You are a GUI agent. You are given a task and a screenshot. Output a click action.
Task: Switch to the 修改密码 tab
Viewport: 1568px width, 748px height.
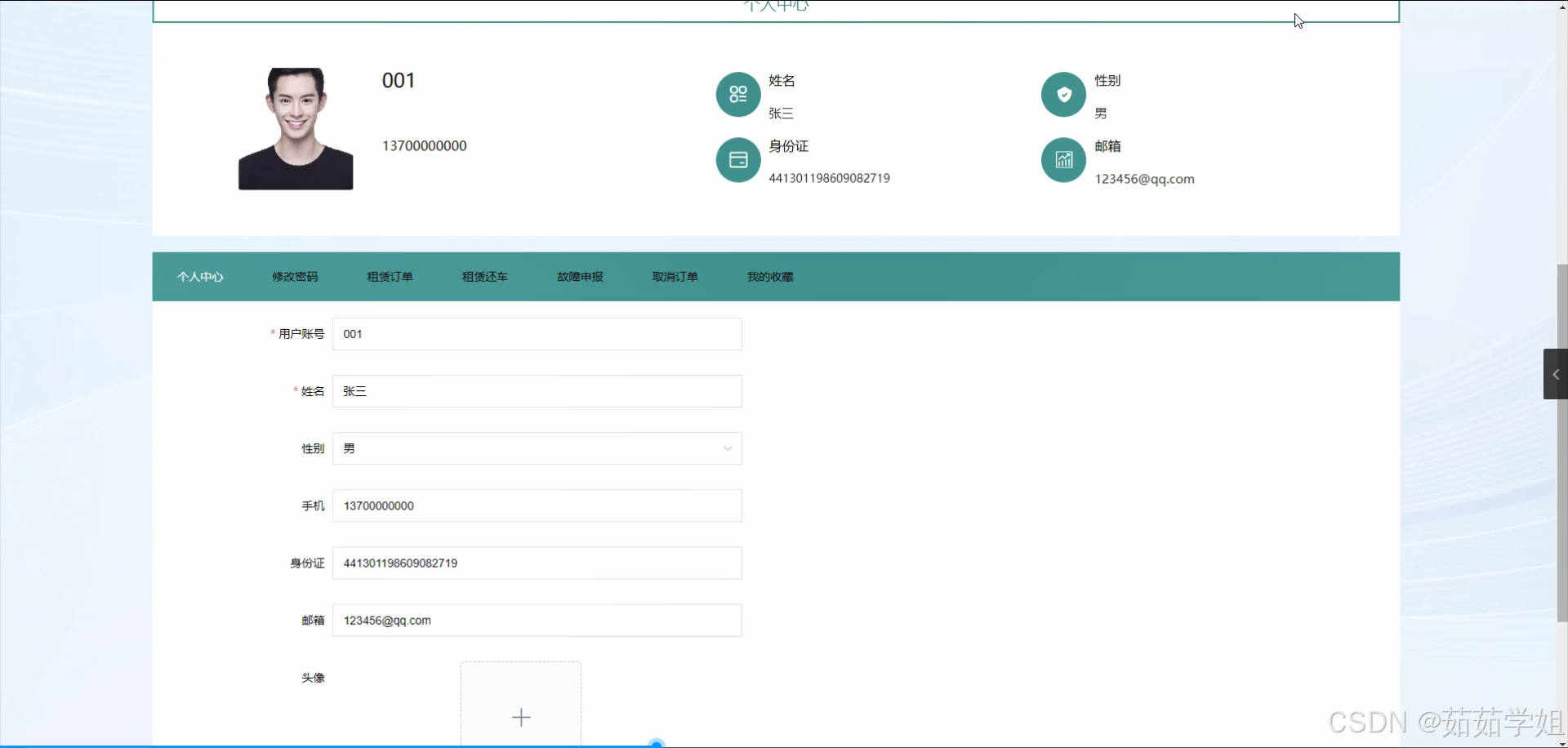(x=295, y=277)
